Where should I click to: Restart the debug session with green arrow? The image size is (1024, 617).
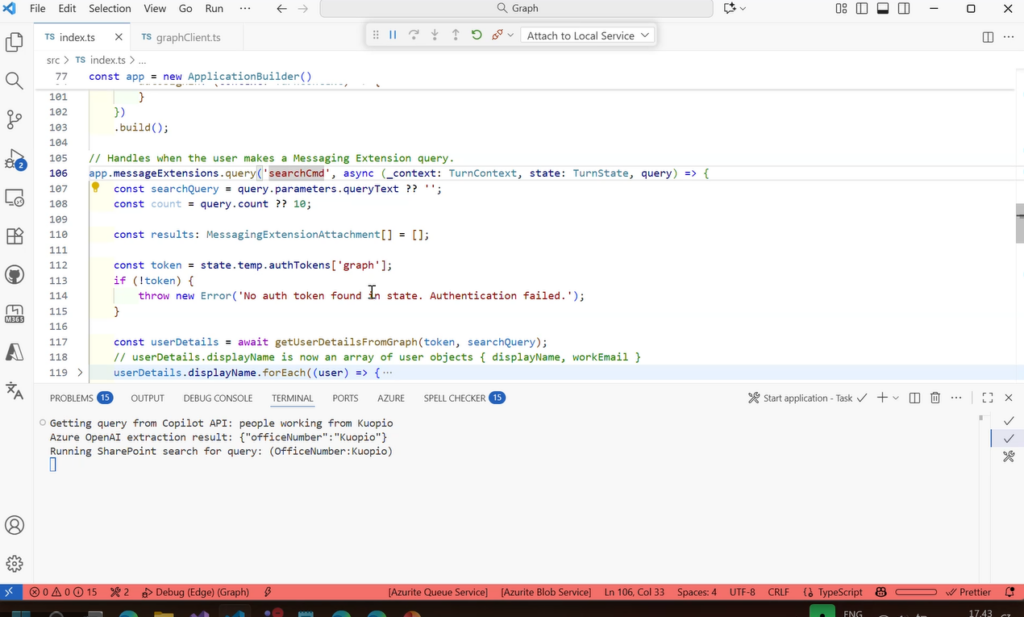[476, 35]
